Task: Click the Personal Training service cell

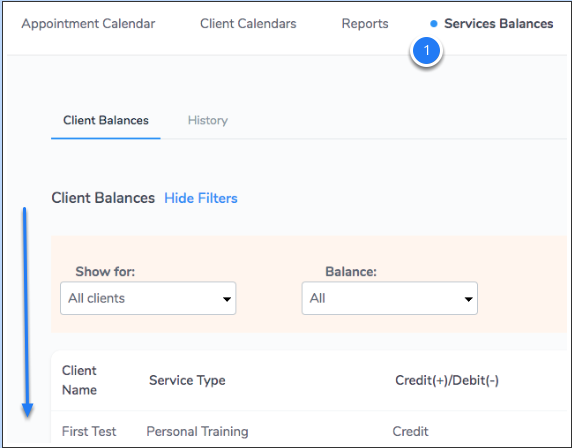Action: [197, 431]
